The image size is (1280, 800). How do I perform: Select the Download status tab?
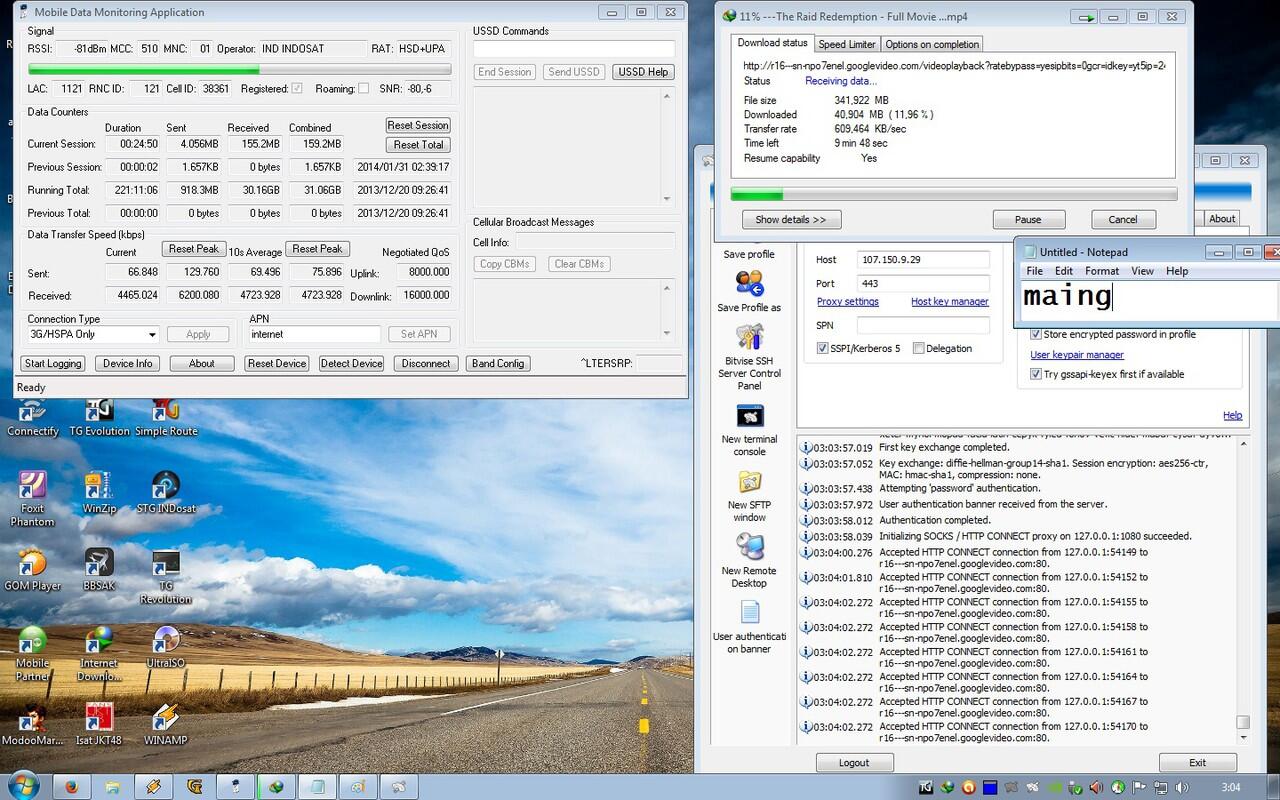[x=772, y=43]
